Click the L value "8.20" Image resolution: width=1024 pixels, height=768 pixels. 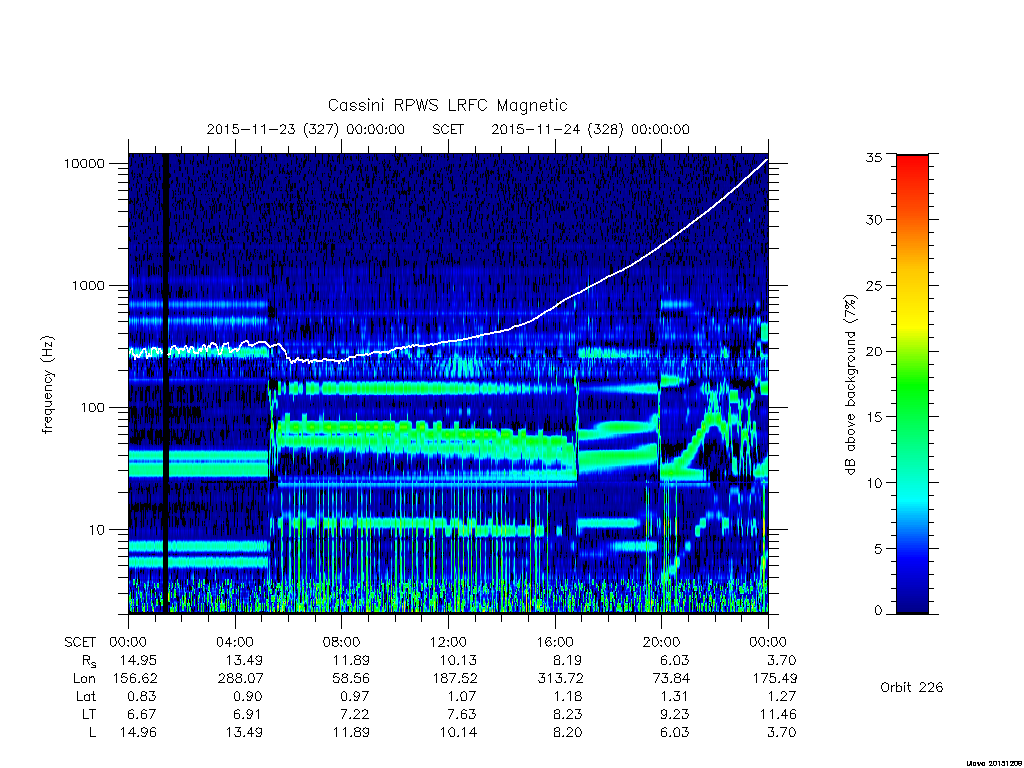tap(567, 732)
